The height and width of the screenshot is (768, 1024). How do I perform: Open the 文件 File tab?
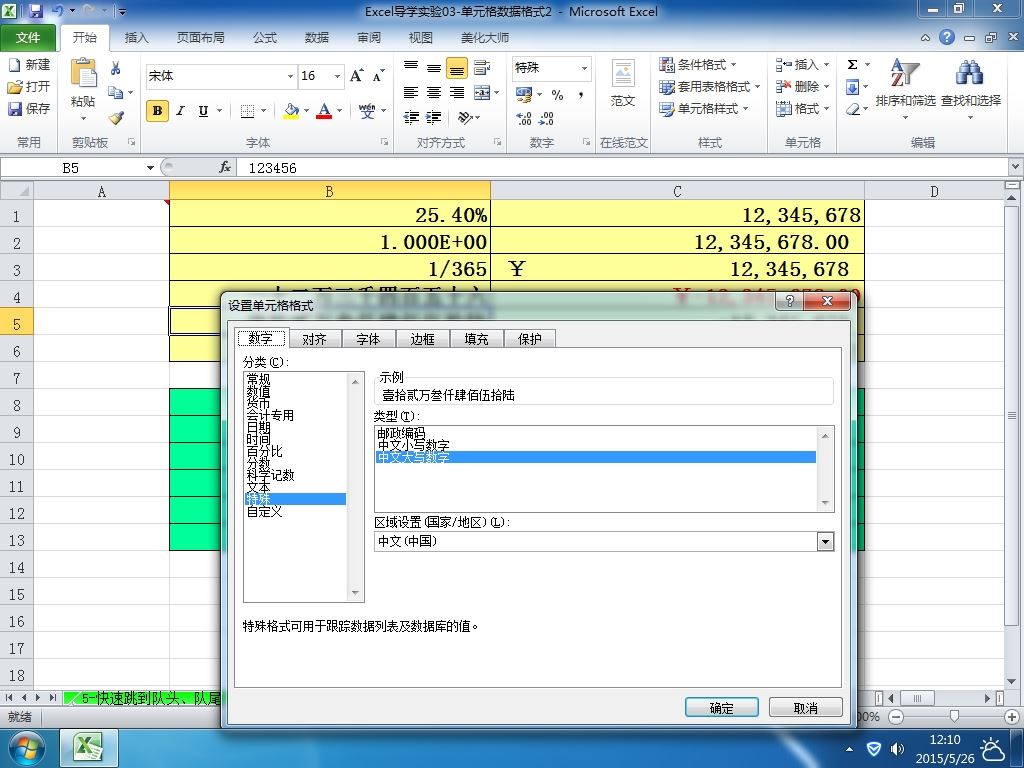pos(27,37)
